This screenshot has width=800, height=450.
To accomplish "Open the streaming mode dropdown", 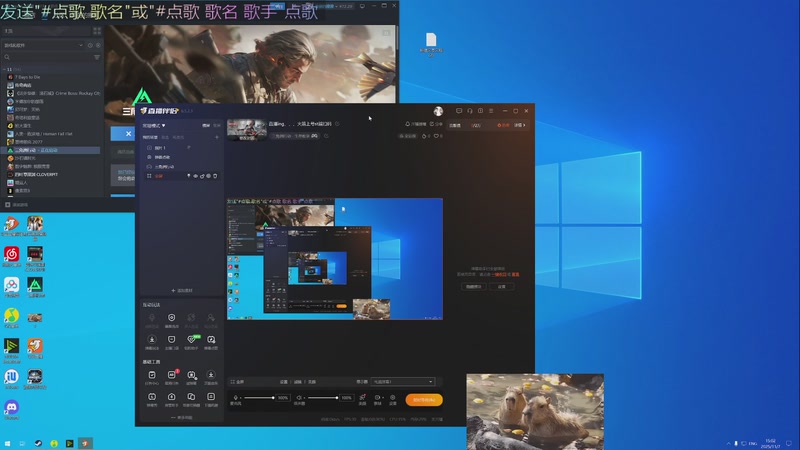I will pyautogui.click(x=154, y=125).
